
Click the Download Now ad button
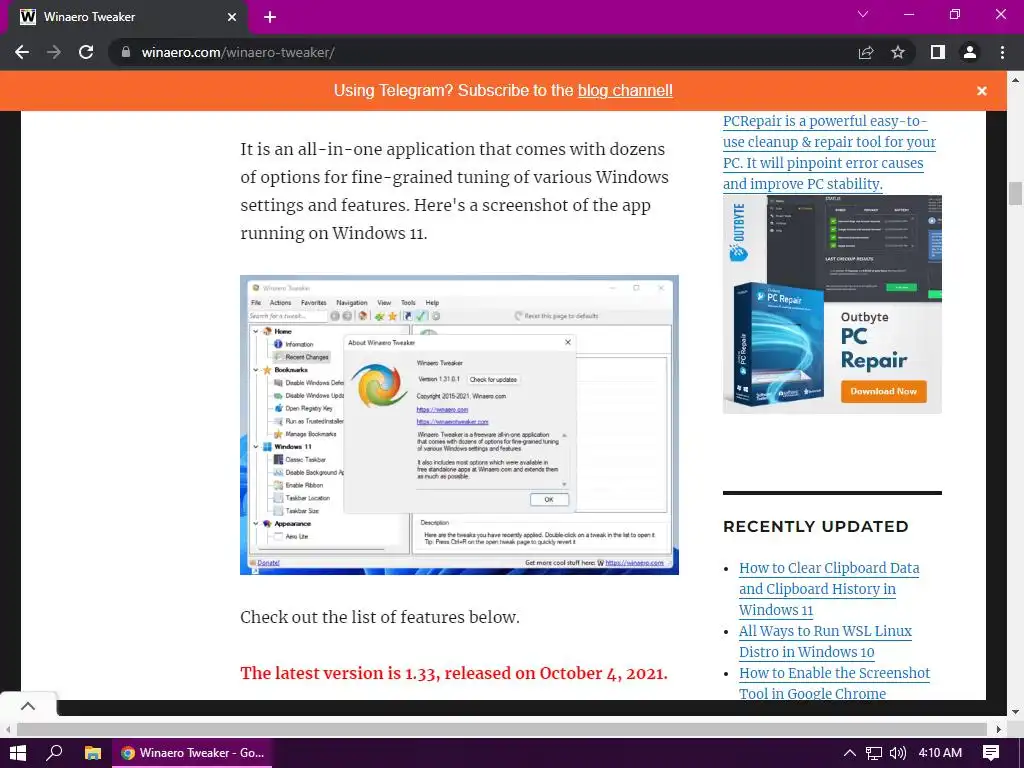[883, 391]
